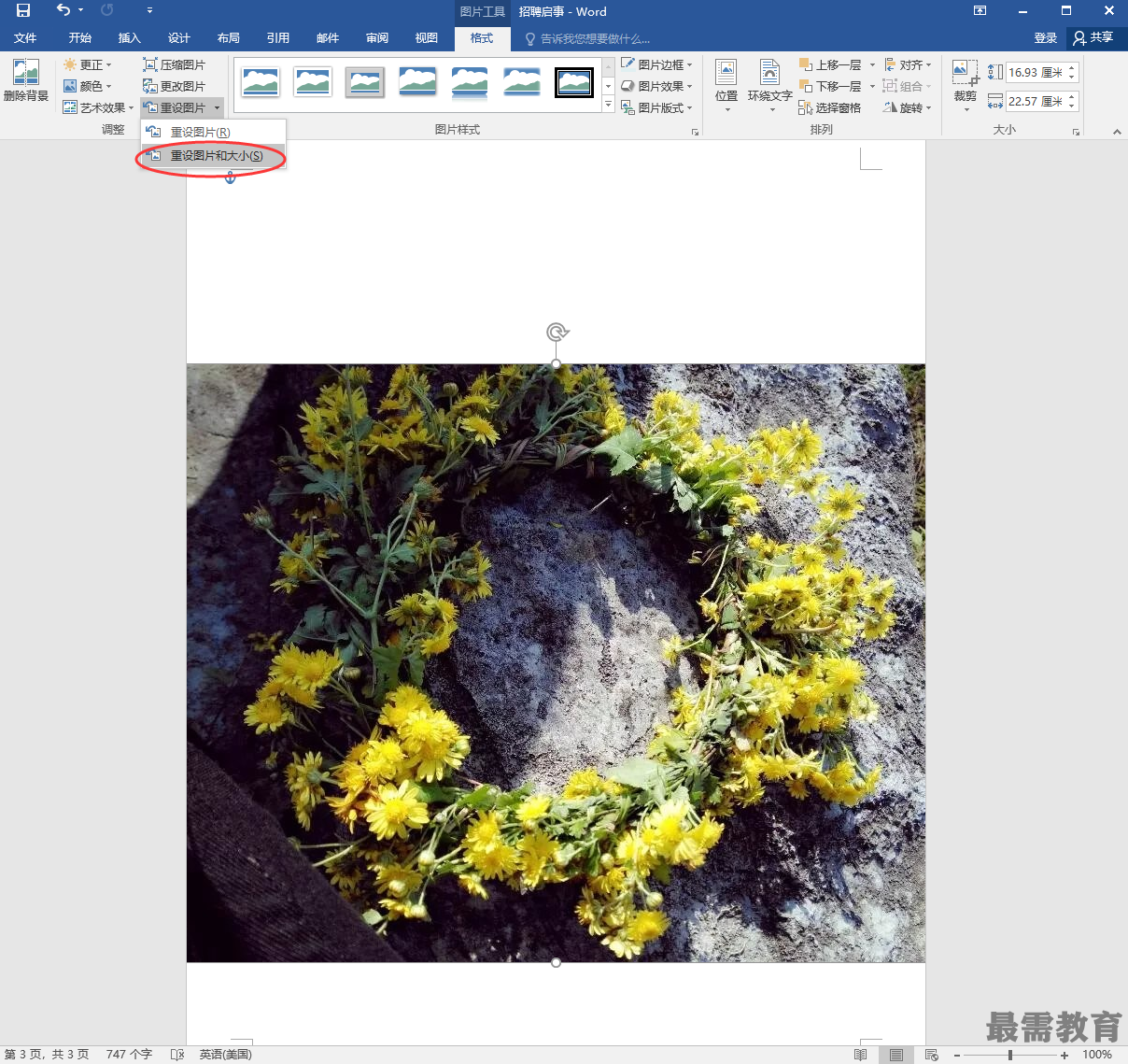Screen dimensions: 1128x1064
Task: Open Picture Layout (图片版式) options
Action: [657, 107]
